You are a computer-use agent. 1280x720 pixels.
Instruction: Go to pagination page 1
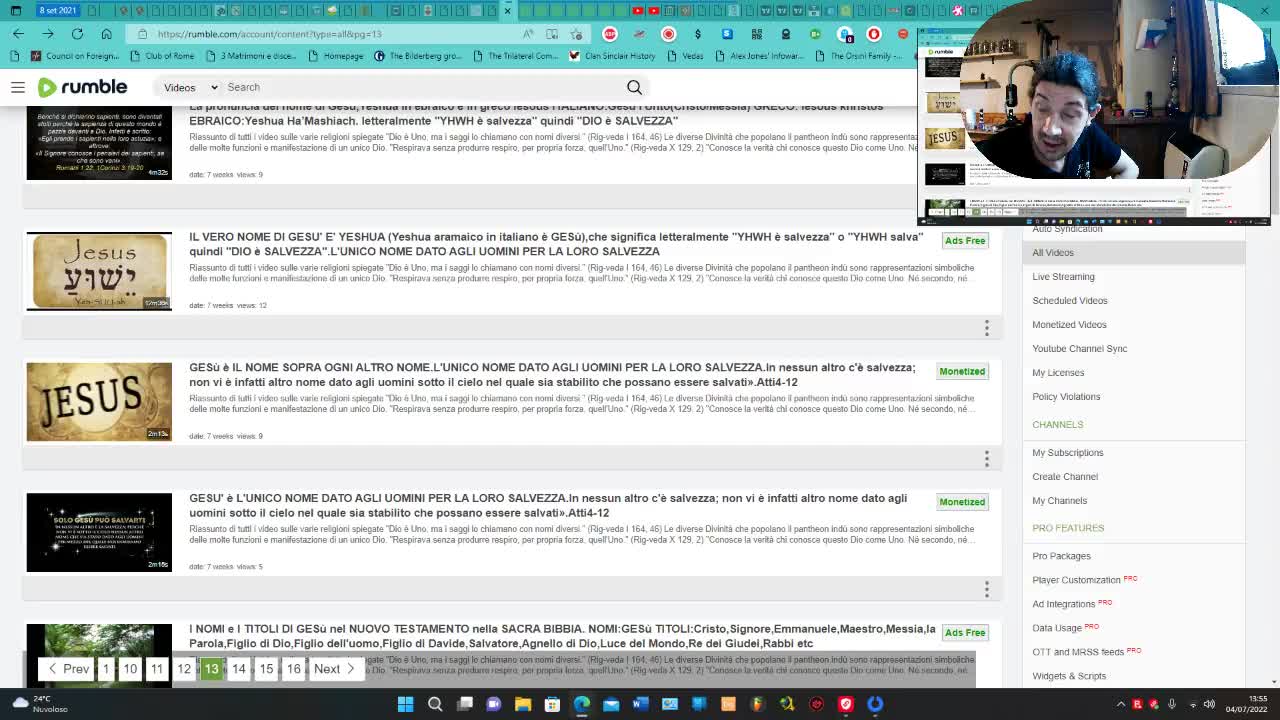tap(106, 669)
